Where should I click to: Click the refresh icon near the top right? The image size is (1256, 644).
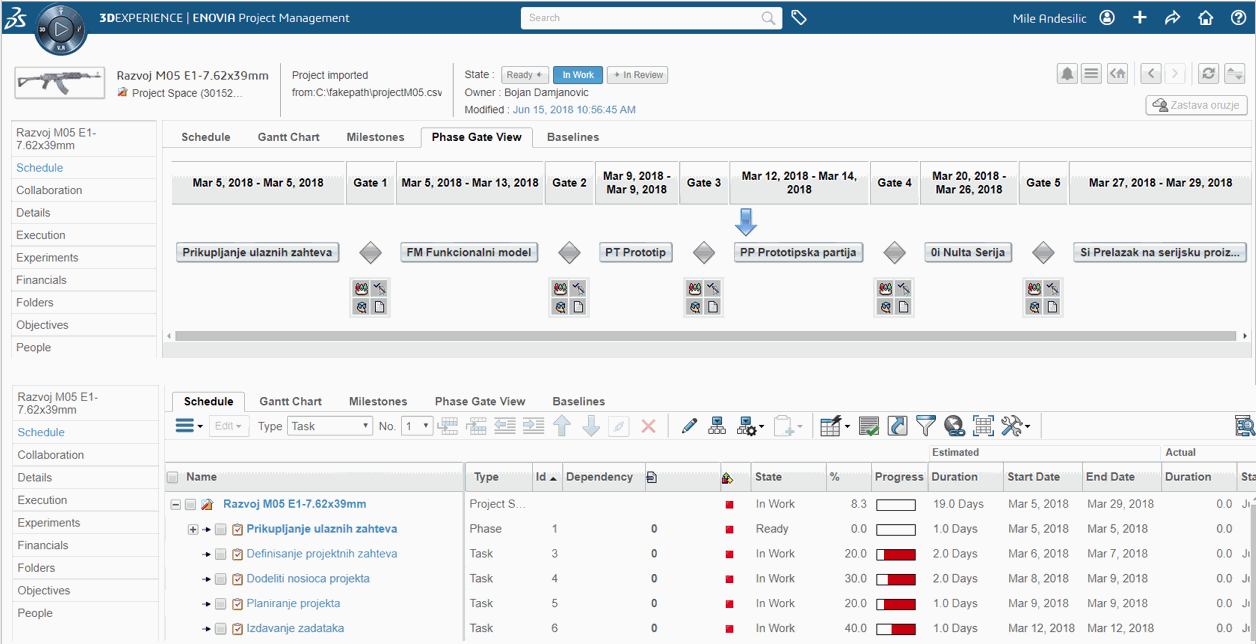1208,72
